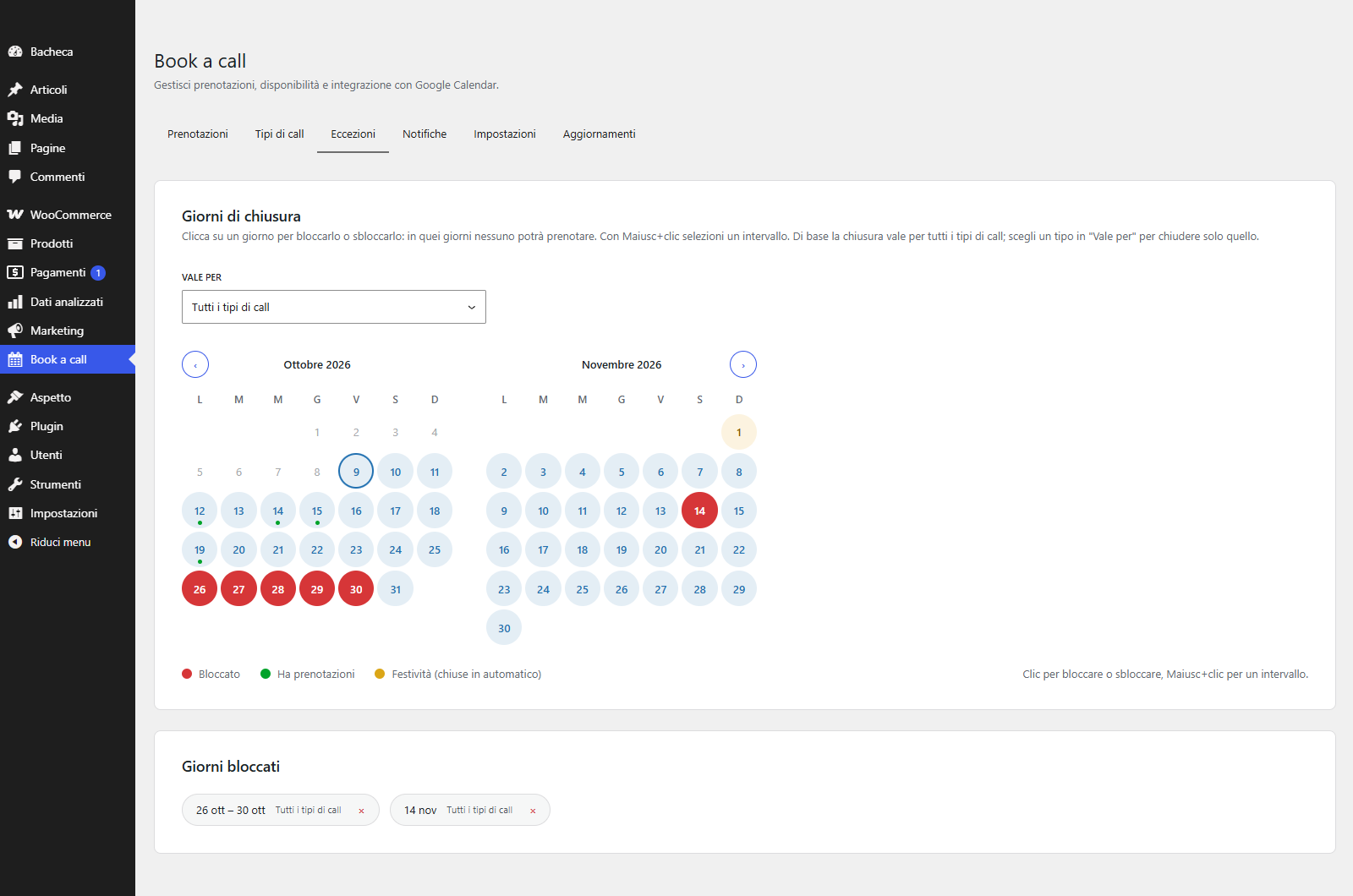The width and height of the screenshot is (1353, 896).
Task: Block October 9 highlighted as today
Action: (x=356, y=472)
